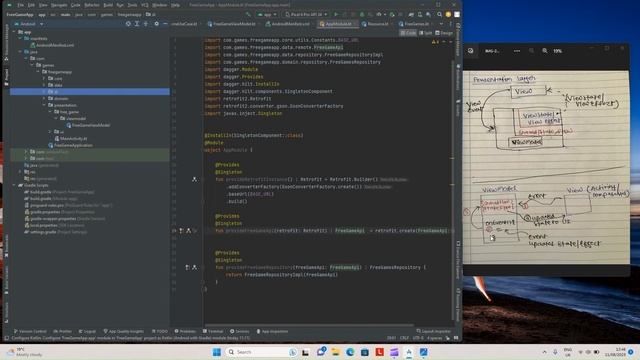Open File Explorer from the taskbar
640x360 pixels.
click(x=336, y=352)
